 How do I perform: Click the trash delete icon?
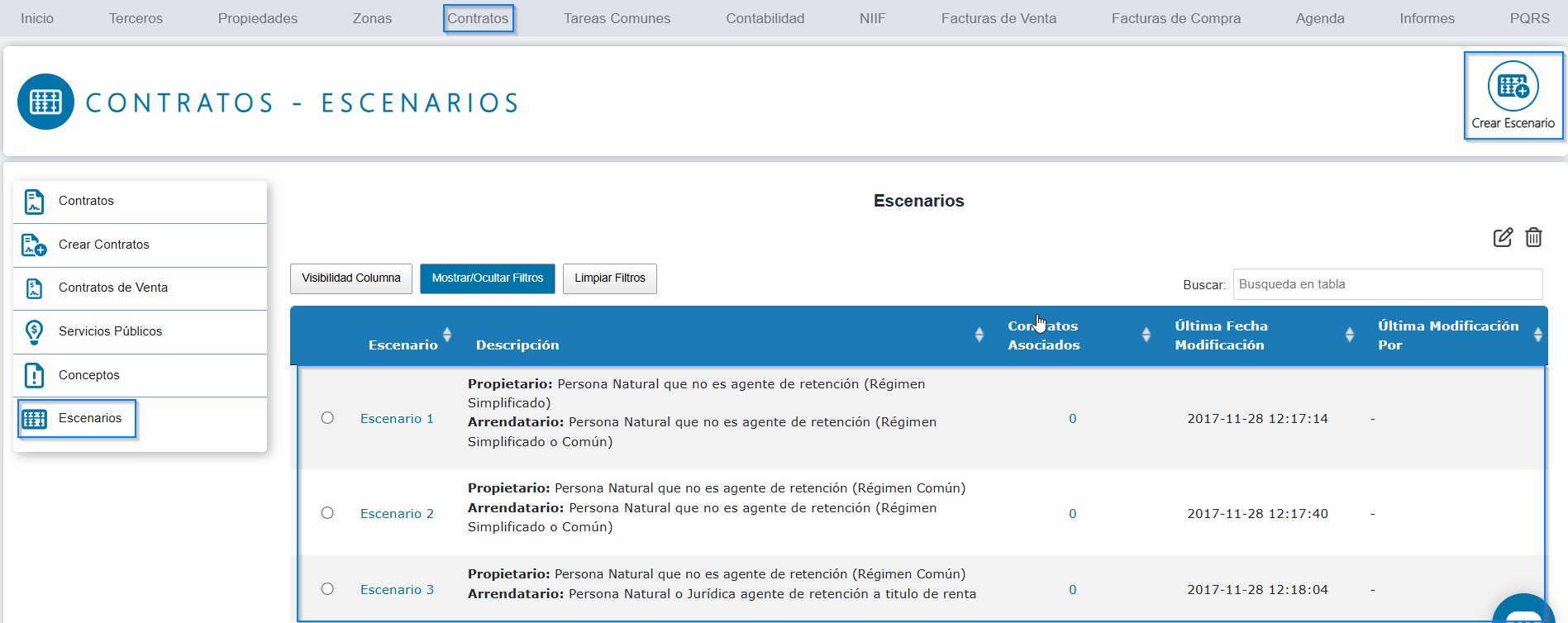coord(1533,238)
